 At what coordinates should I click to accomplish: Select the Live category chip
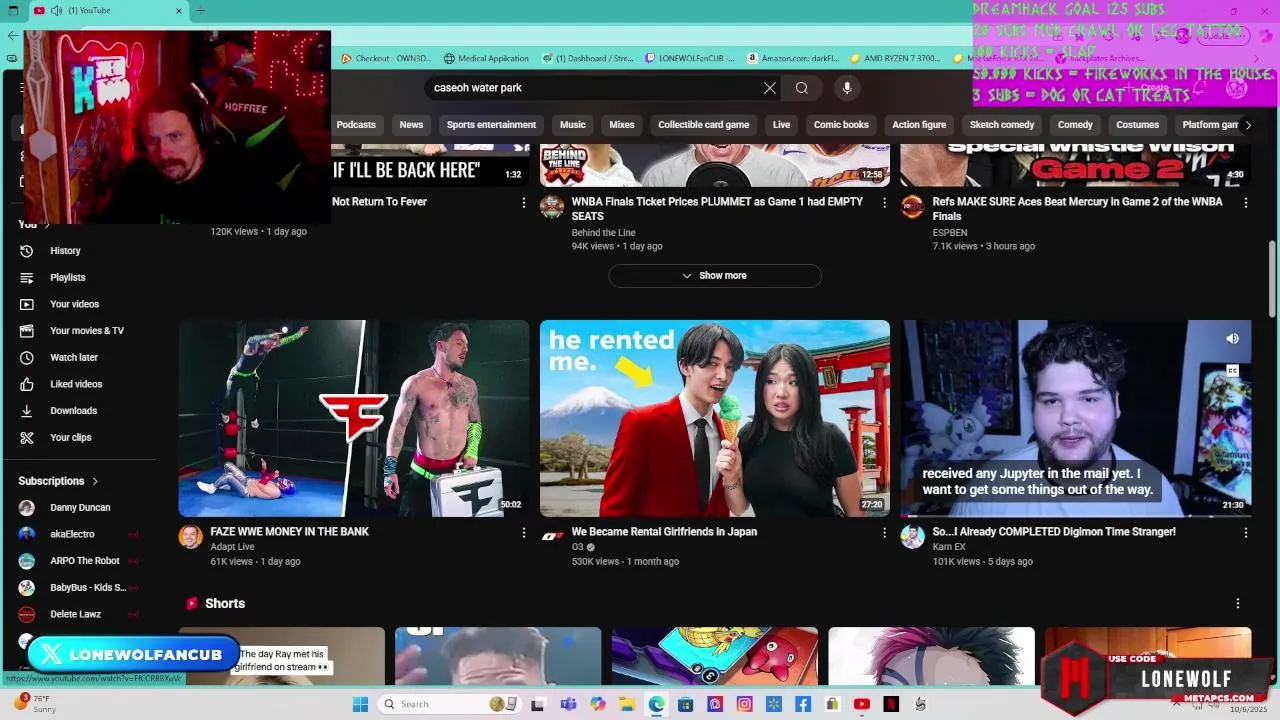point(781,125)
